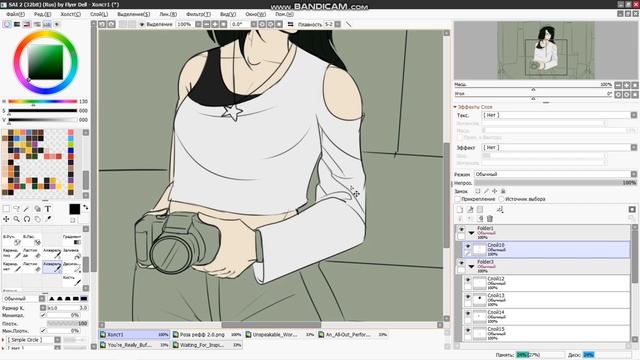Switch to the You're_Really_Buf... tab
The height and width of the screenshot is (360, 640).
134,345
